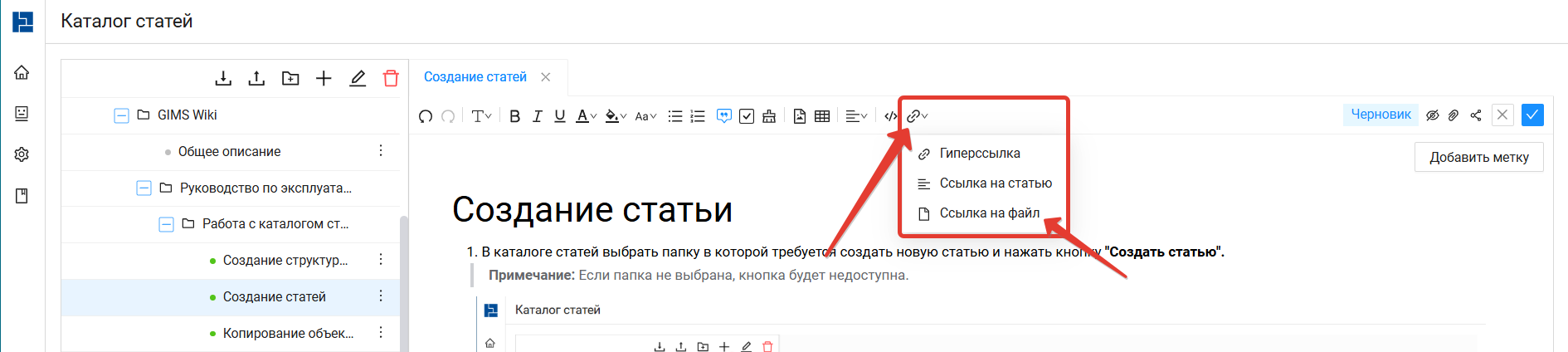Click the Bold formatting icon

(x=514, y=116)
